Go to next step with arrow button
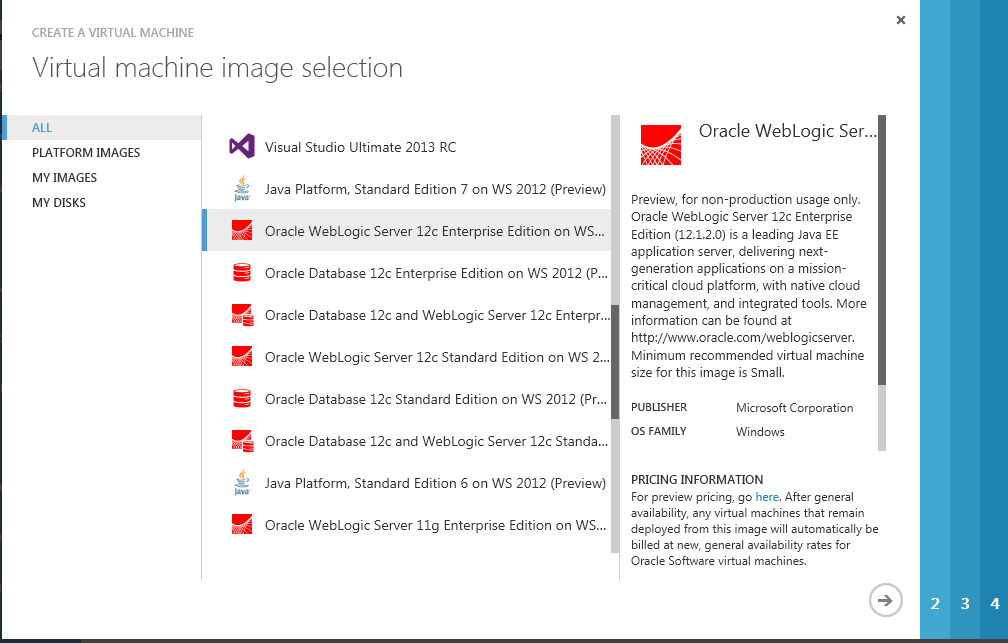1008x643 pixels. click(x=885, y=599)
